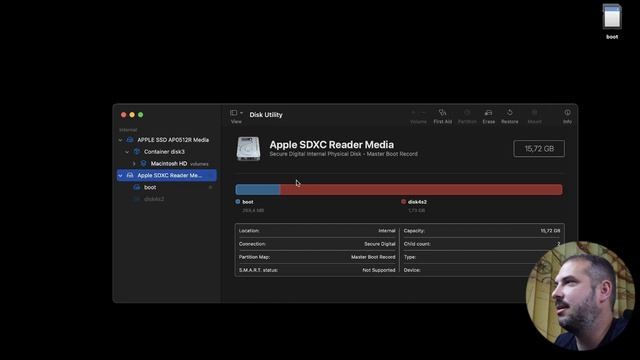The image size is (640, 360).
Task: Click the APPLE SSD disk icon in sidebar
Action: 130,140
